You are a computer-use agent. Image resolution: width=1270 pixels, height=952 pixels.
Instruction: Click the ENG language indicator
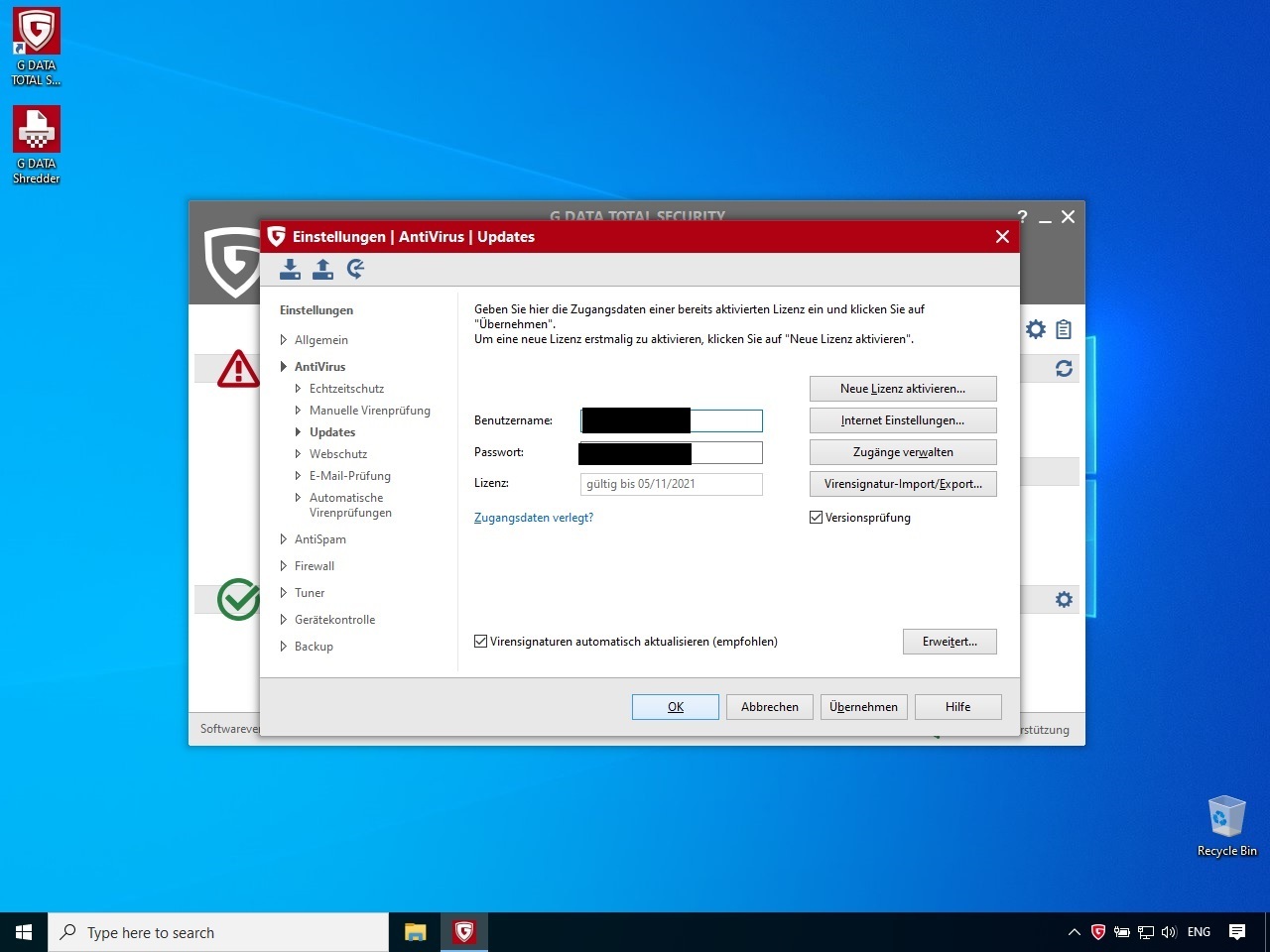tap(1199, 932)
